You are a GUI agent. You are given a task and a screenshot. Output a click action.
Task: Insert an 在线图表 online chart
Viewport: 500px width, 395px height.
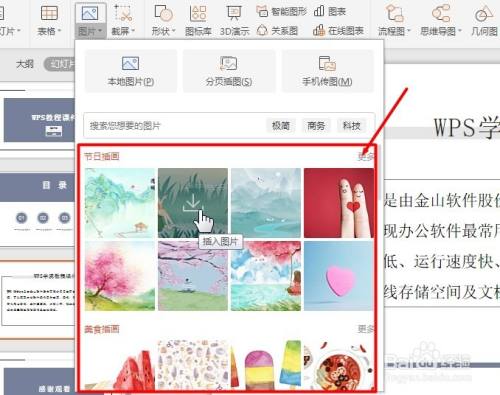[338, 31]
